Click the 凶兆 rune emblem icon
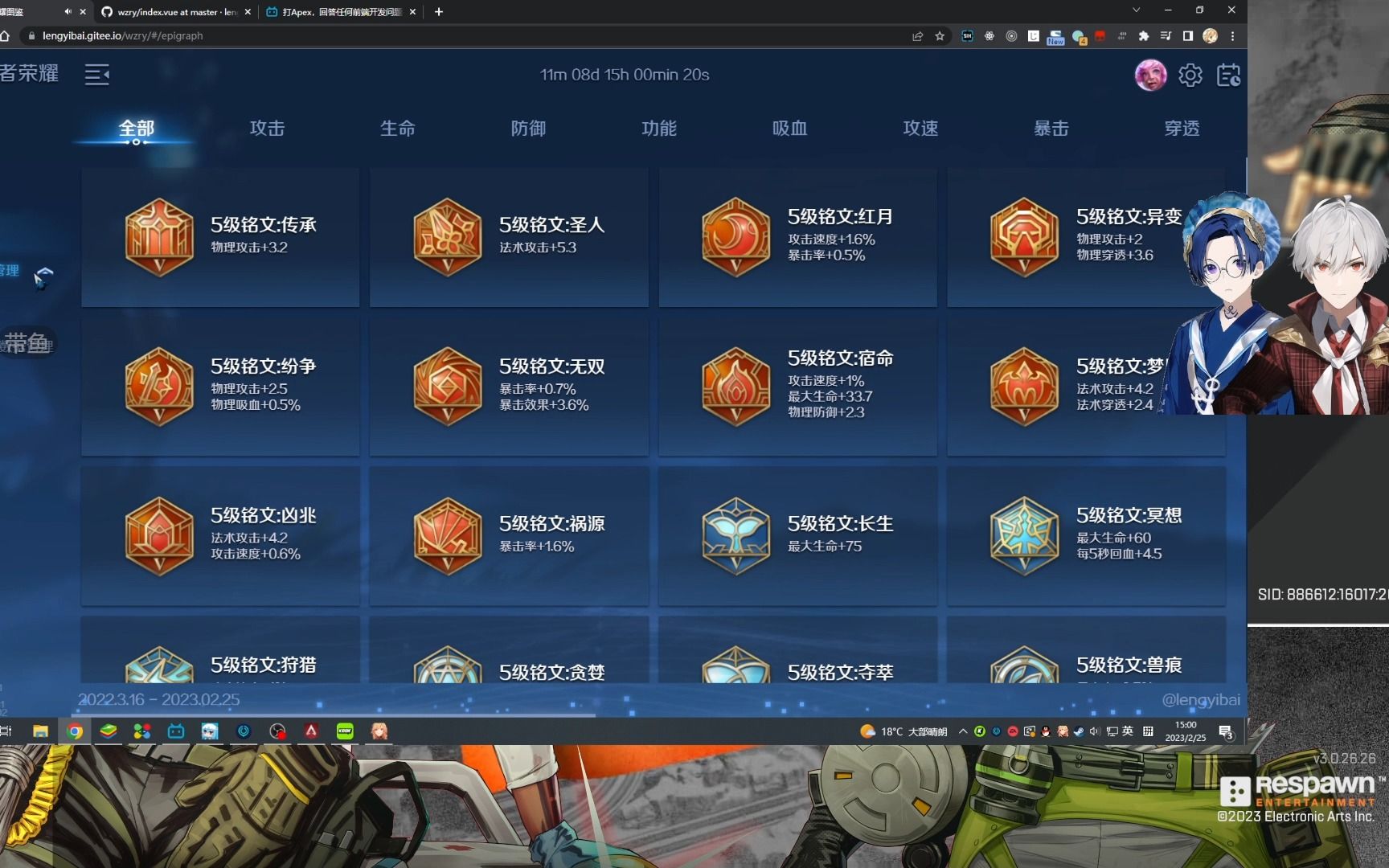Image resolution: width=1389 pixels, height=868 pixels. click(x=159, y=536)
